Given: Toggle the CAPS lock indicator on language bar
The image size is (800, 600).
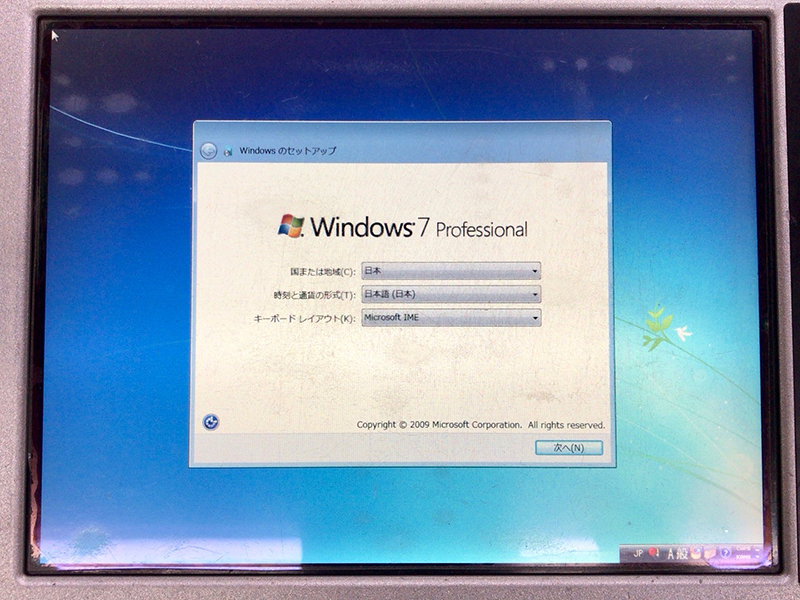Looking at the screenshot, I should click(743, 550).
